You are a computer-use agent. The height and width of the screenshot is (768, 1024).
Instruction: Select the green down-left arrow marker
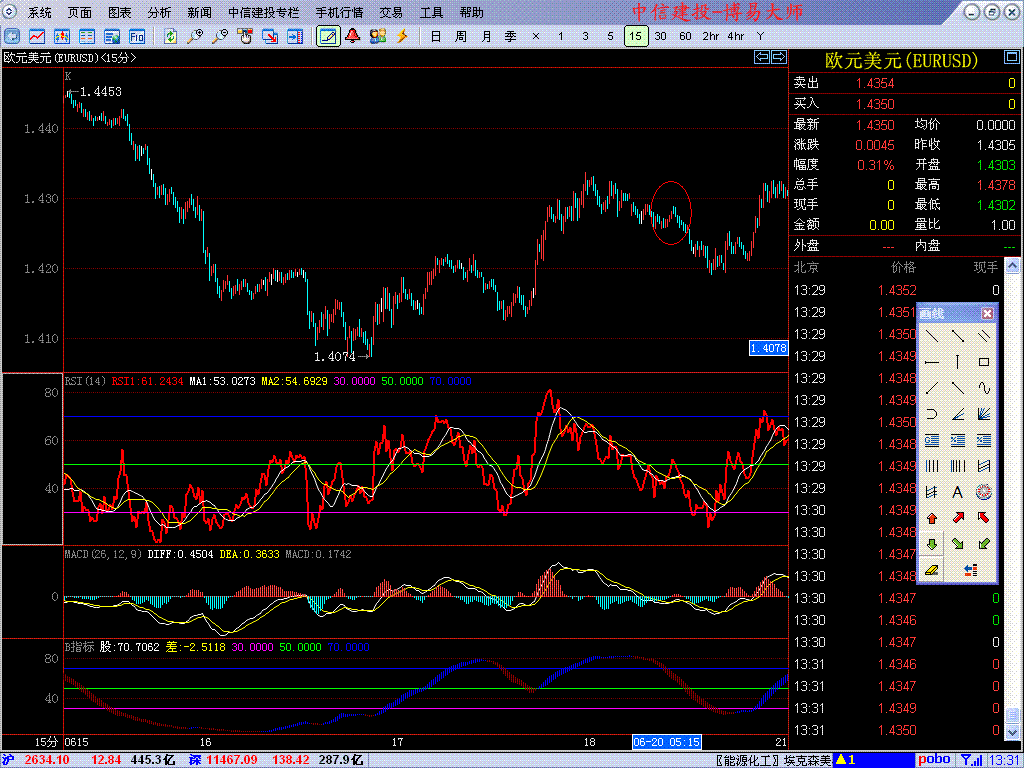pyautogui.click(x=984, y=544)
